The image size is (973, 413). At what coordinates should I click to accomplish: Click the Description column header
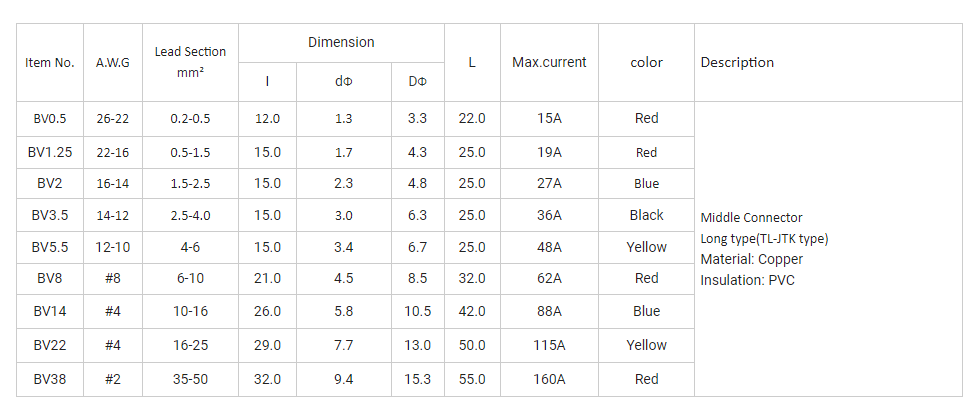click(x=737, y=62)
